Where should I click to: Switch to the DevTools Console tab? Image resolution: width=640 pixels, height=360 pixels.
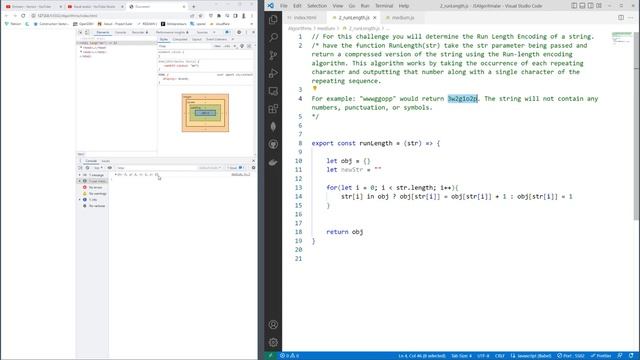(x=120, y=32)
